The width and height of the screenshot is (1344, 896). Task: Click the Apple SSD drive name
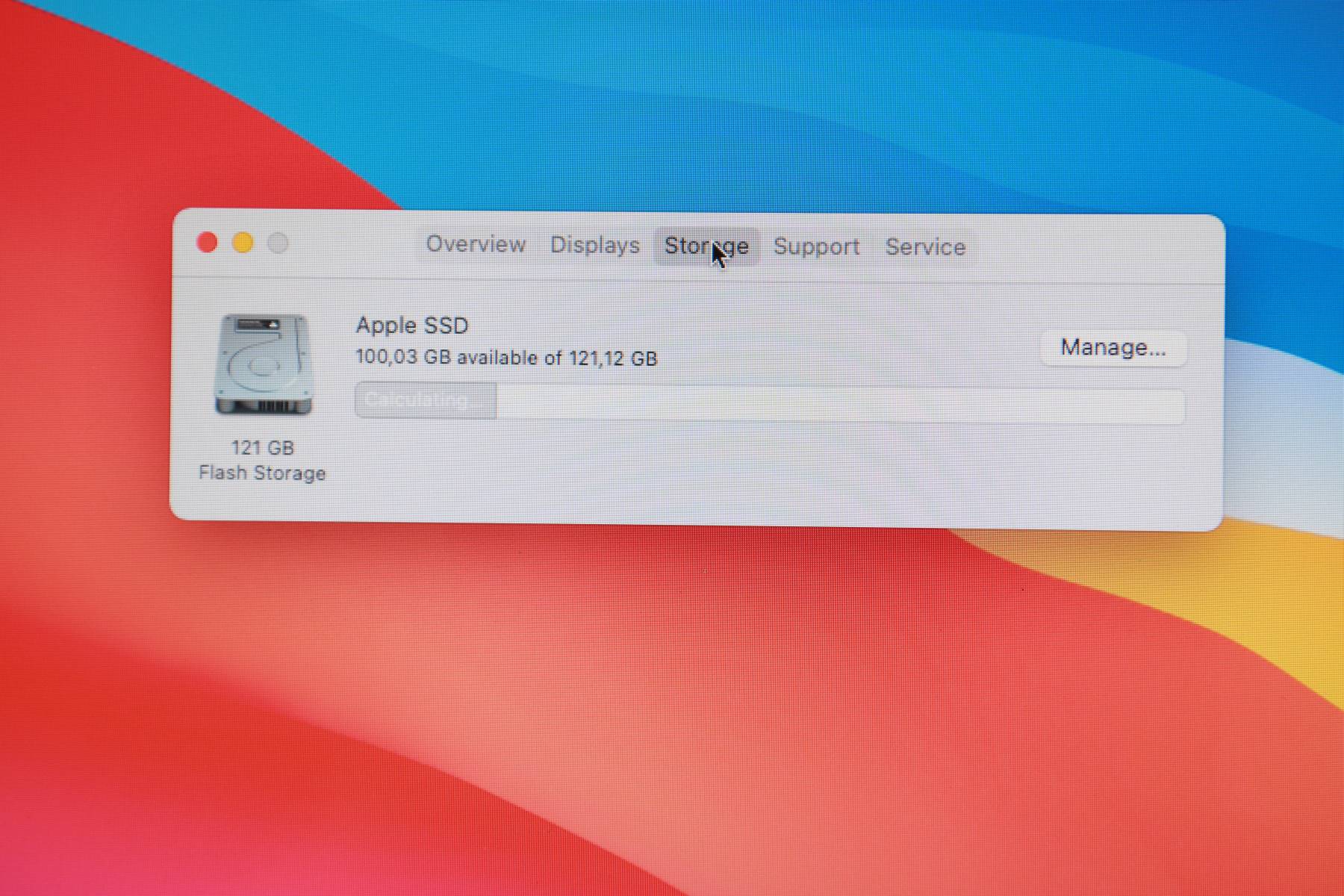pos(411,326)
